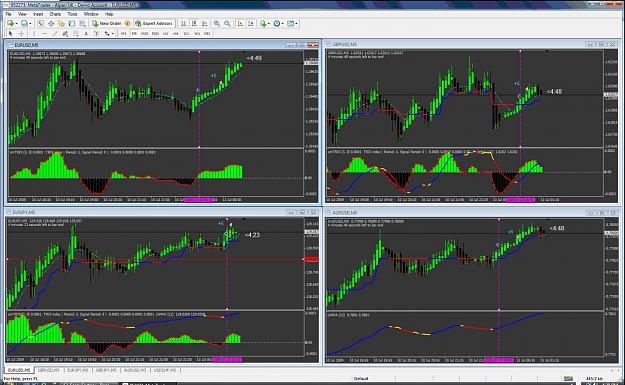The width and height of the screenshot is (625, 385).
Task: Open the Window menu
Action: point(91,14)
